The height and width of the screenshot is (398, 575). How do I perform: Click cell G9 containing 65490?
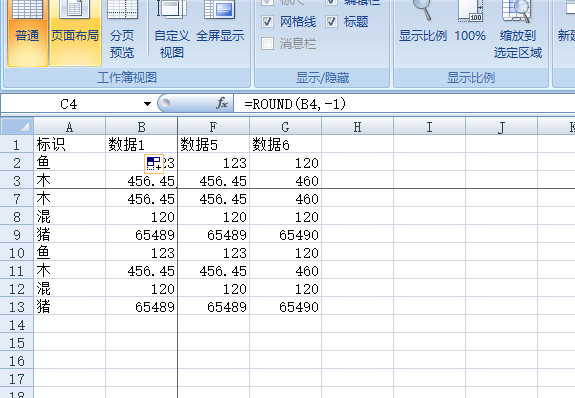(285, 234)
